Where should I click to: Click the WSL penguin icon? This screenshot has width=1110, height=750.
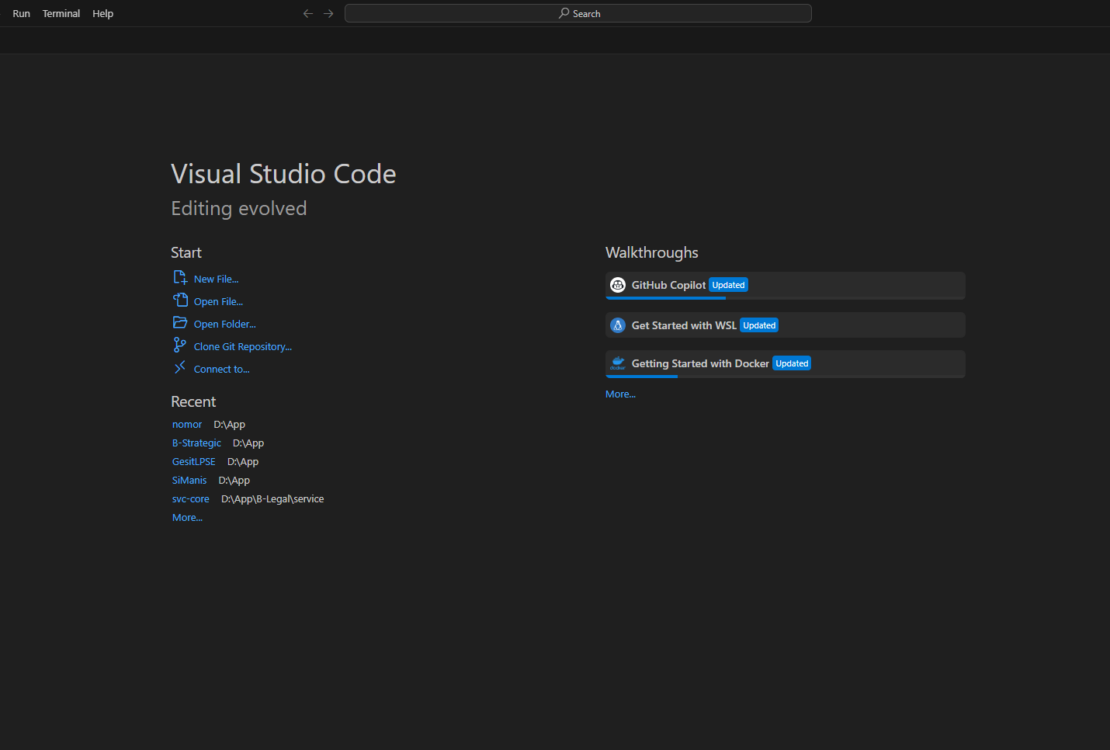coord(618,324)
